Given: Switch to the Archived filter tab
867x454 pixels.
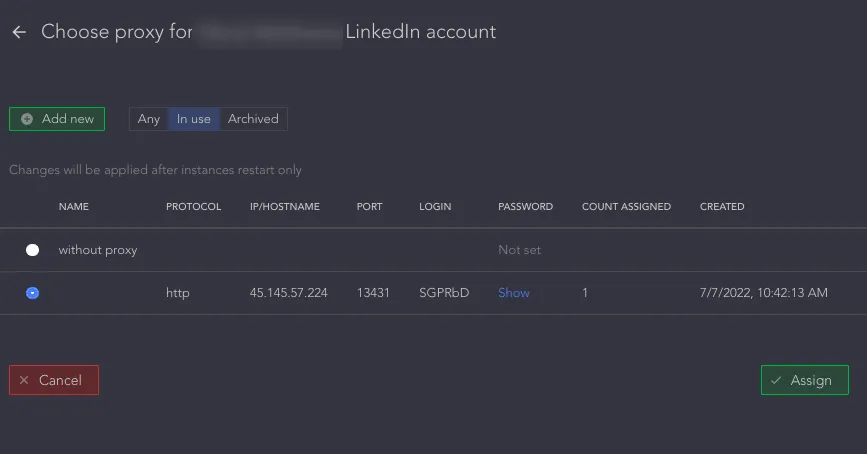Looking at the screenshot, I should coord(253,119).
